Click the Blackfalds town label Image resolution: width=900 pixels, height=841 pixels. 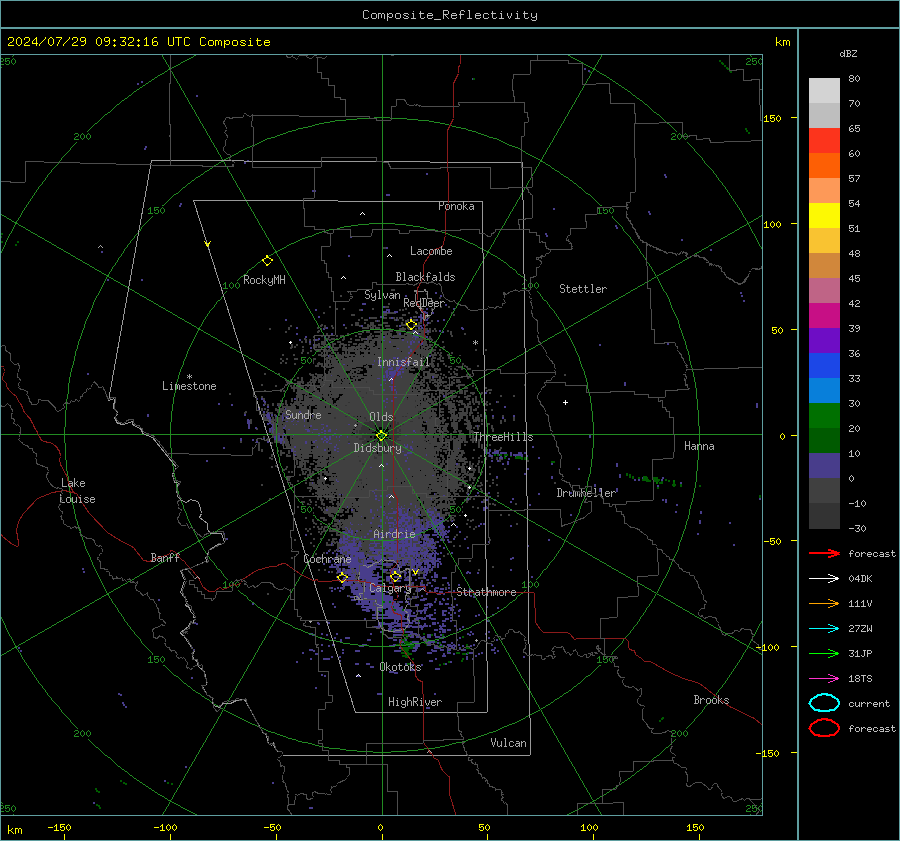425,277
